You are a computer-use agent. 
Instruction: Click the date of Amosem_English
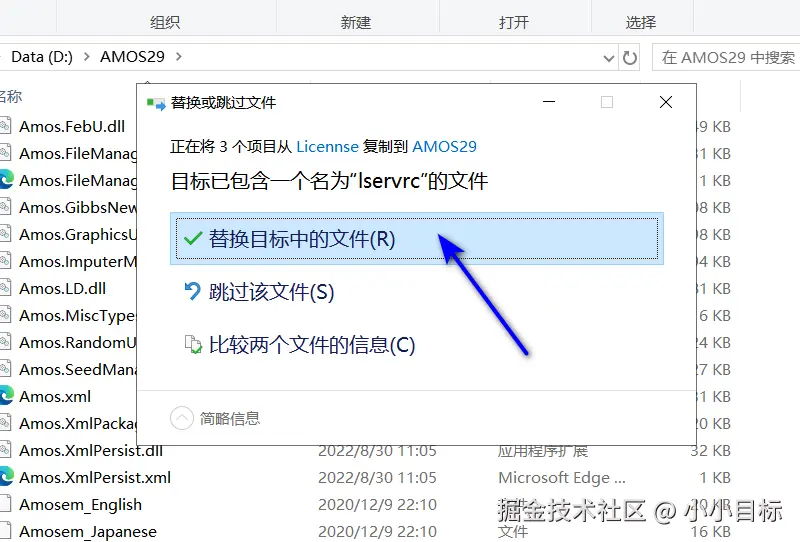[377, 505]
